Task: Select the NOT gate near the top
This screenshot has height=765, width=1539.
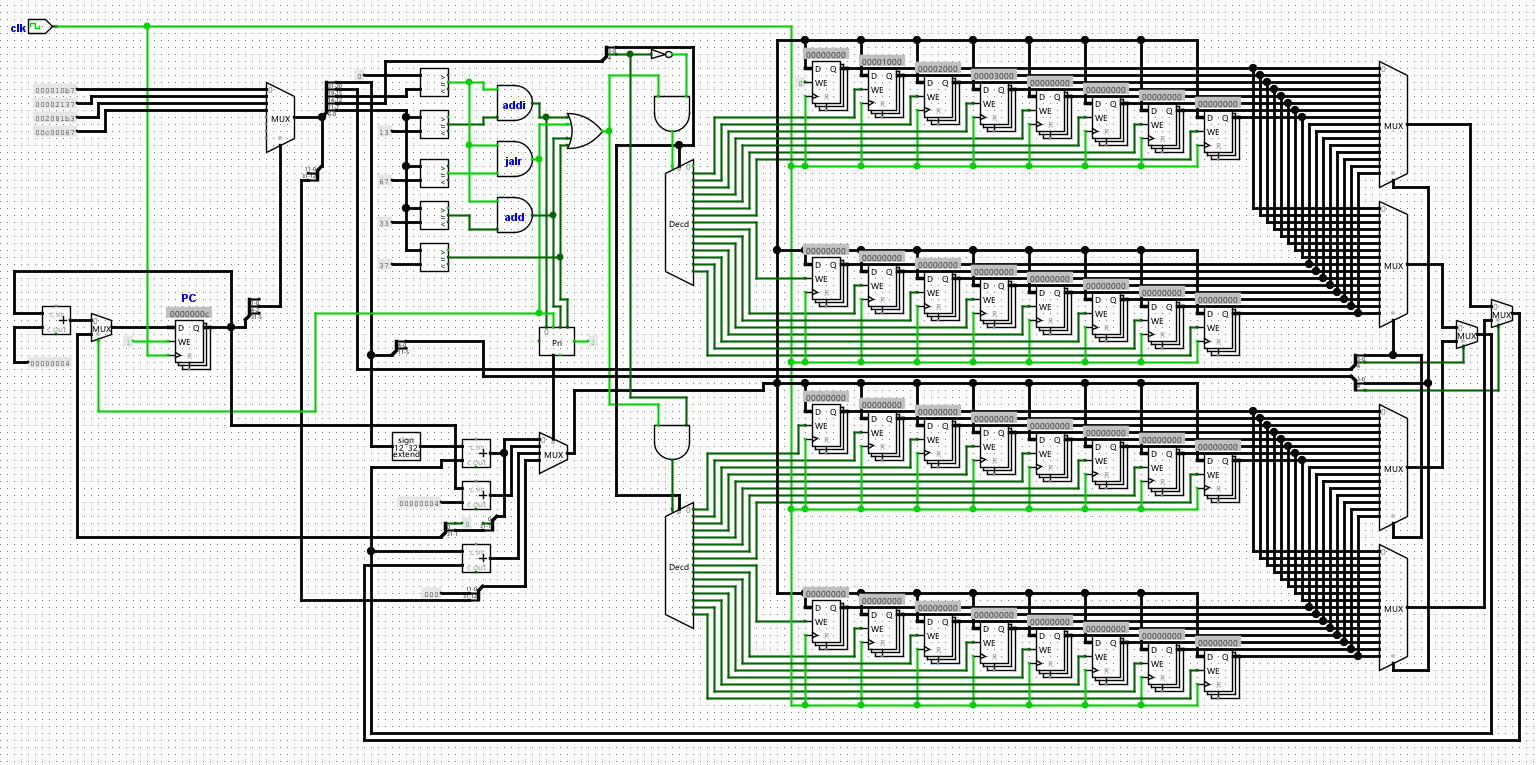Action: [662, 54]
